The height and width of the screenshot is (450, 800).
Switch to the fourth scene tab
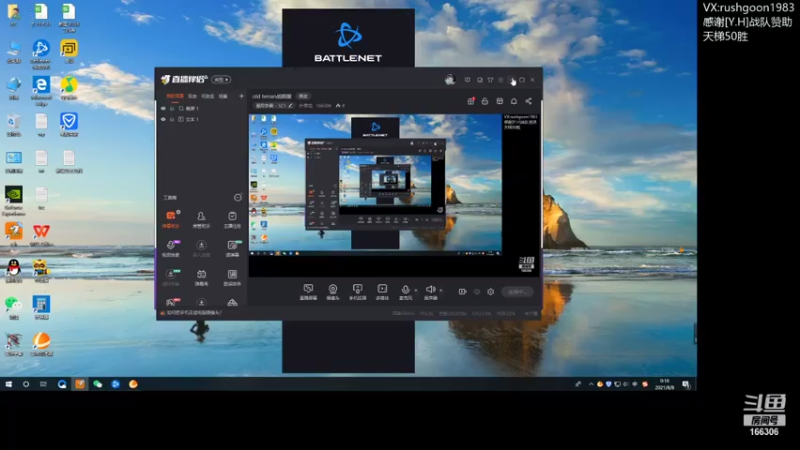223,96
